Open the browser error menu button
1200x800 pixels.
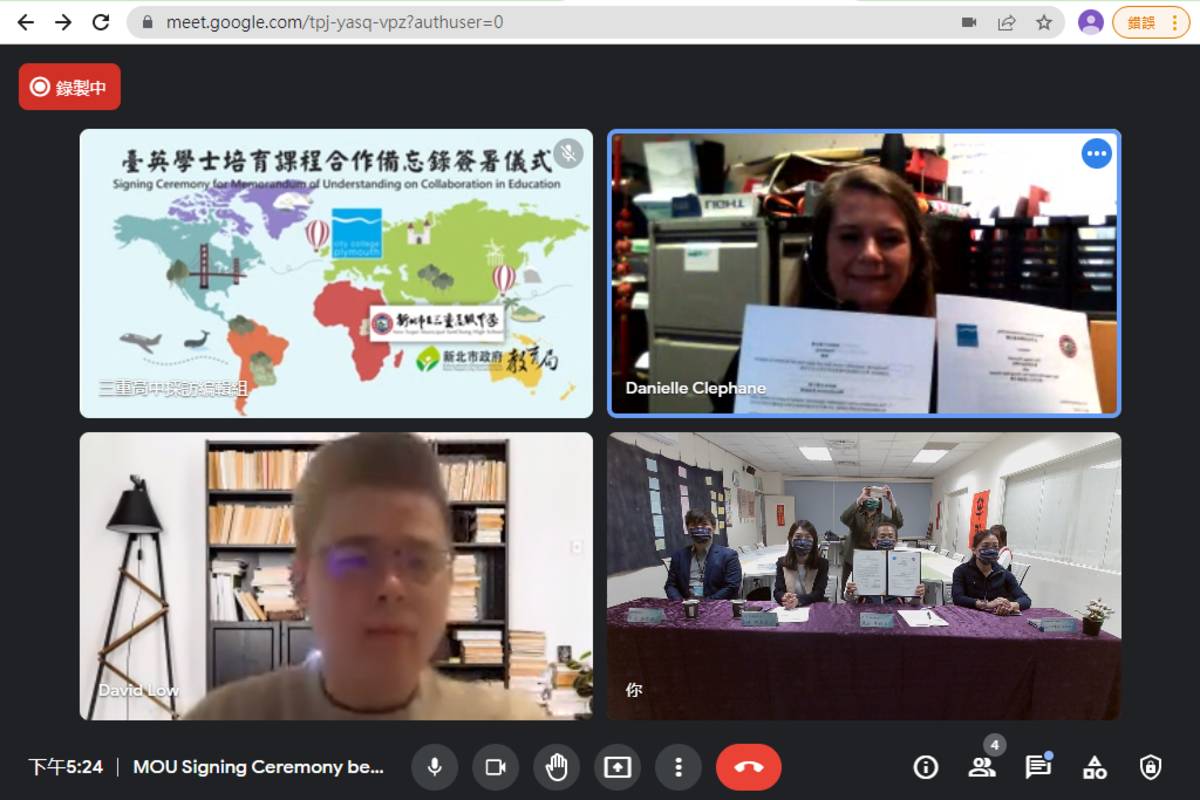1151,22
